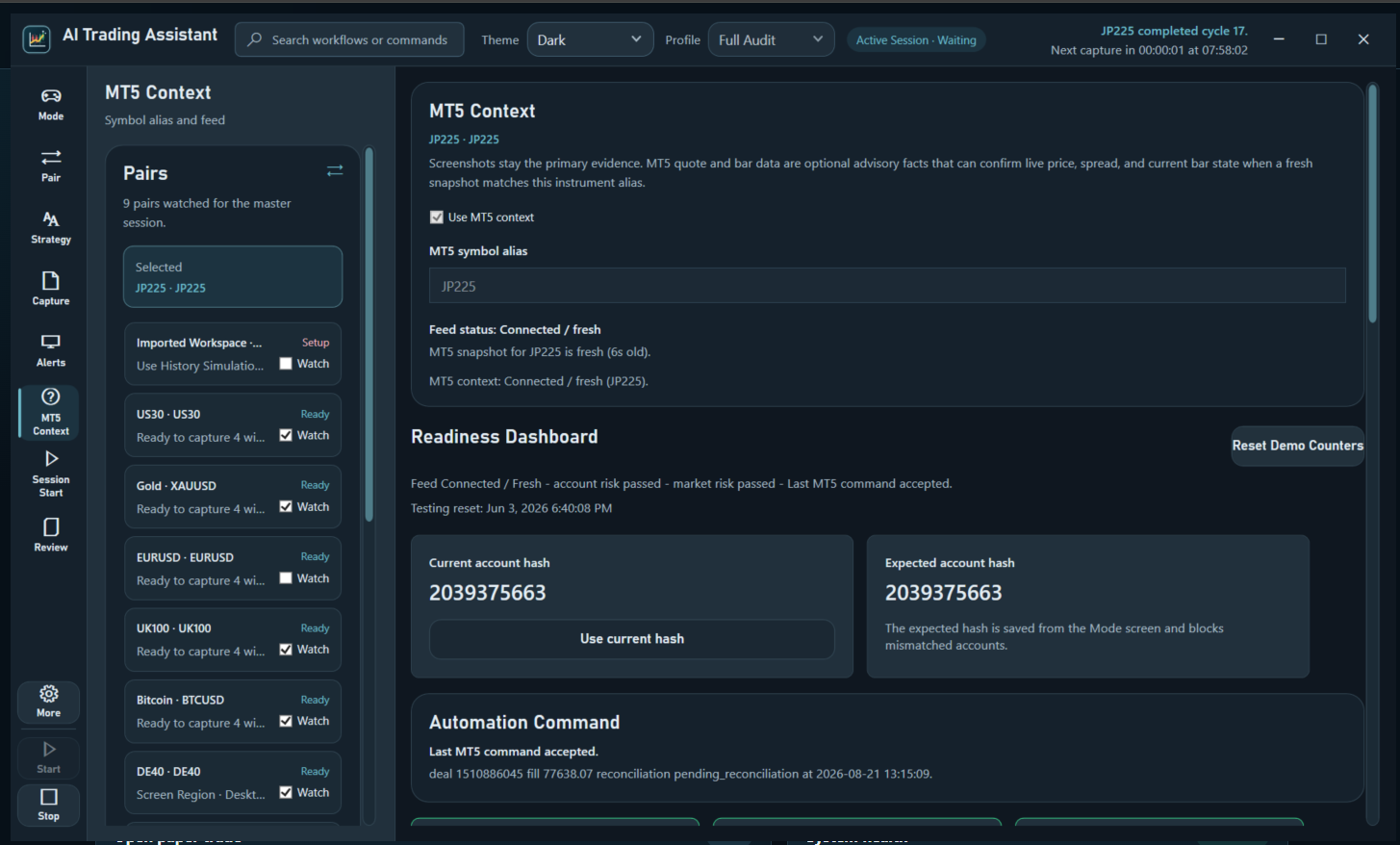
Task: Select the DE40 · DE40 pair row
Action: 233,782
